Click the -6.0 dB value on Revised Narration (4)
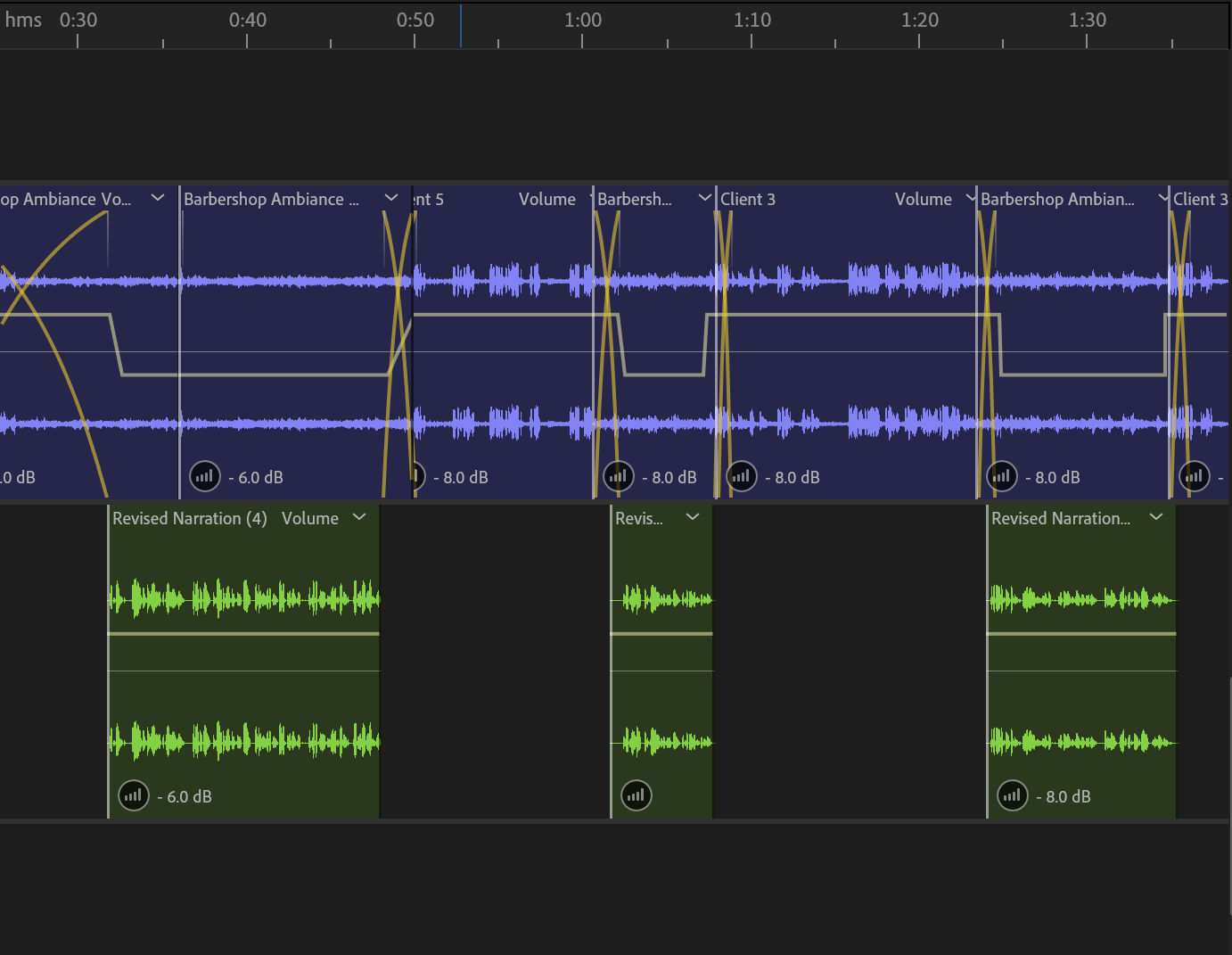Screen dimensions: 1232x955 click(185, 797)
